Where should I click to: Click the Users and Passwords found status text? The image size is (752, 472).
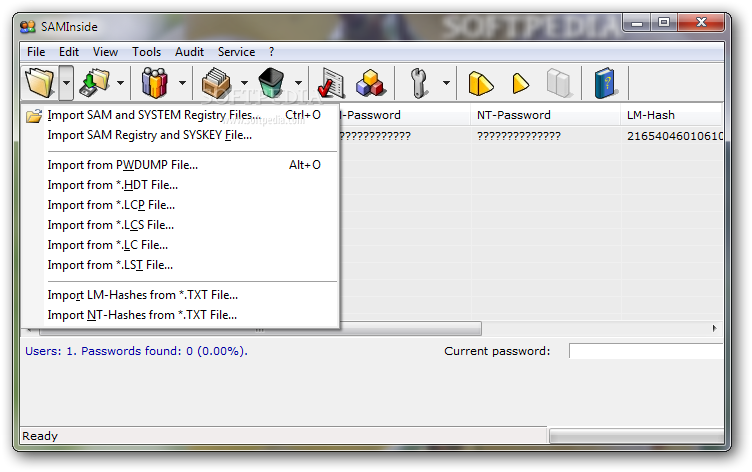(x=136, y=351)
